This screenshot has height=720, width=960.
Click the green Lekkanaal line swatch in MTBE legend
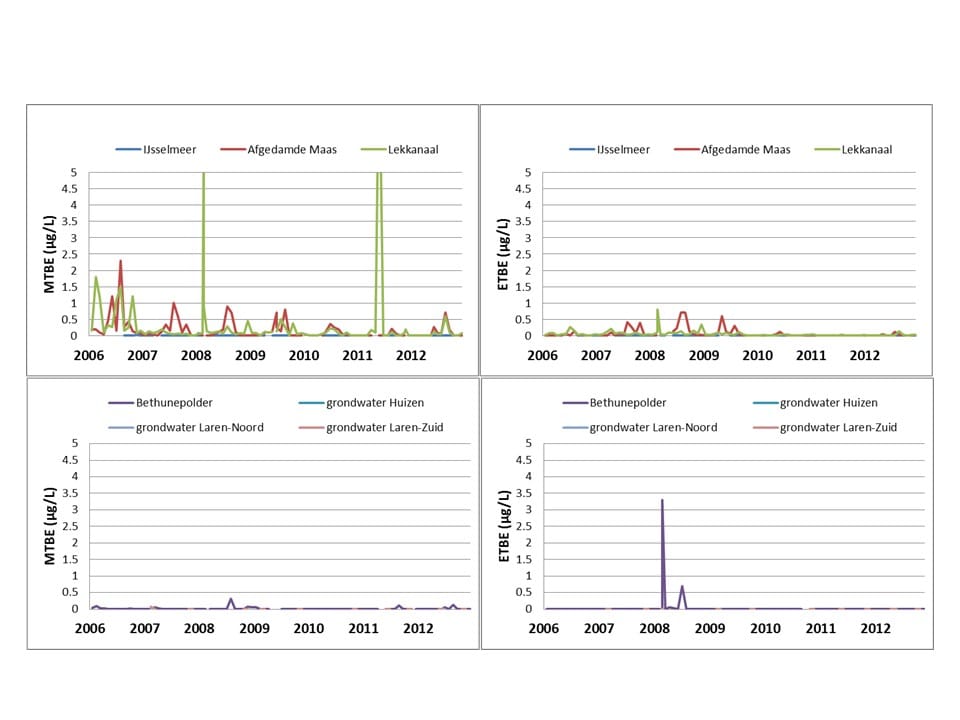point(373,149)
